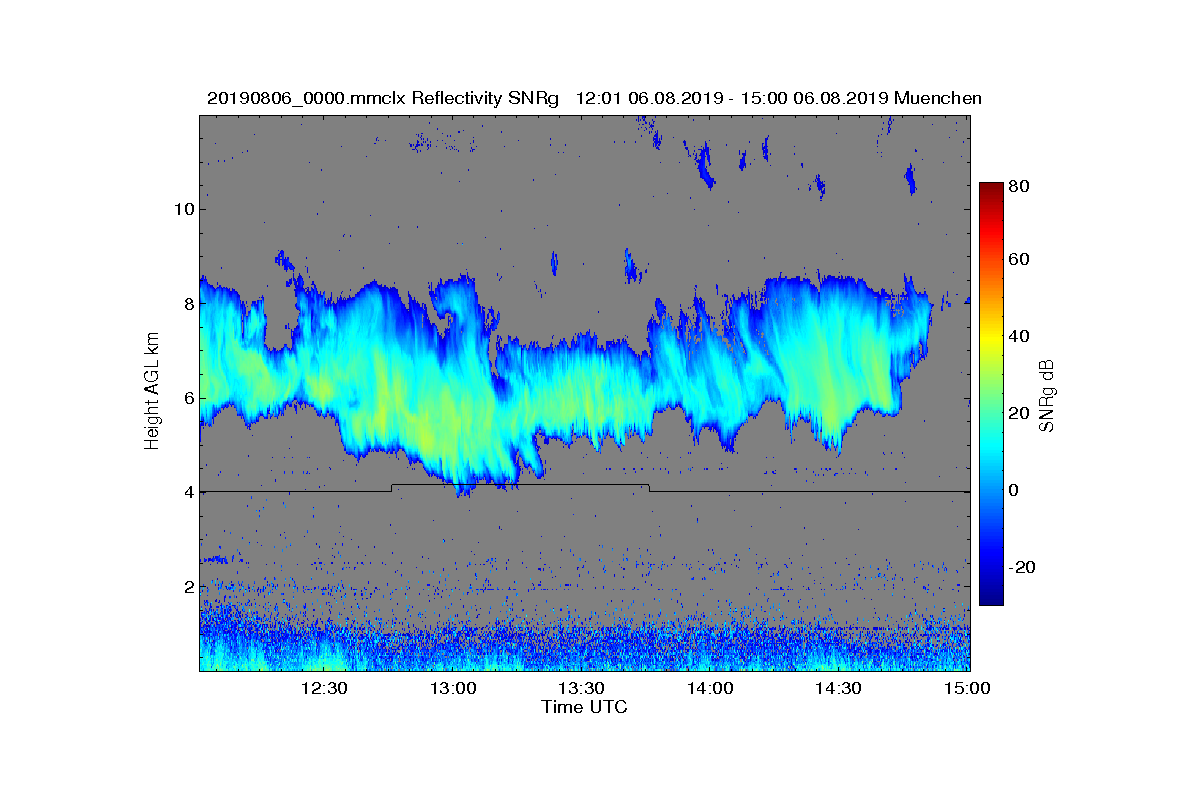The width and height of the screenshot is (1200, 800).
Task: Click the height tick label 4
Action: tap(188, 492)
